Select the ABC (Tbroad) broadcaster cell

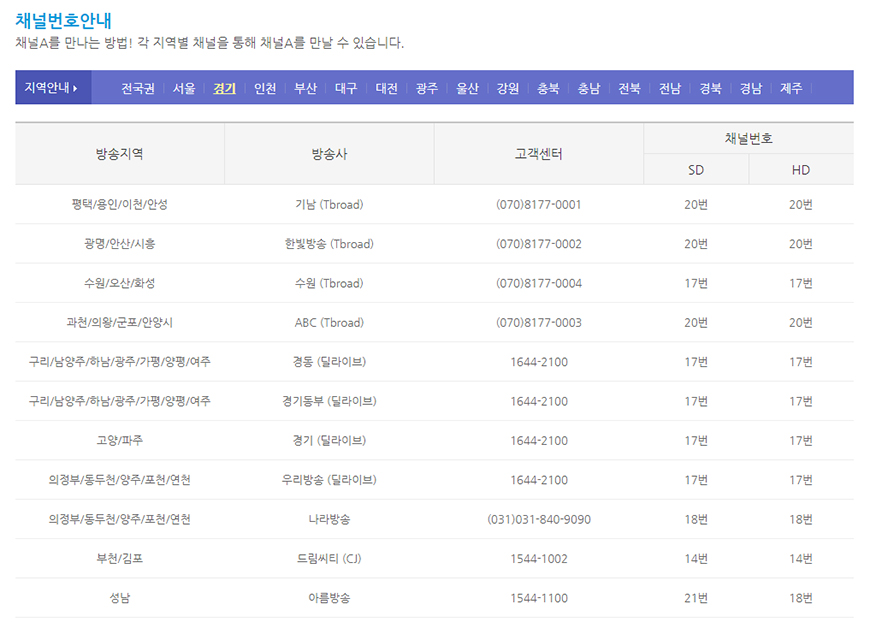click(329, 322)
